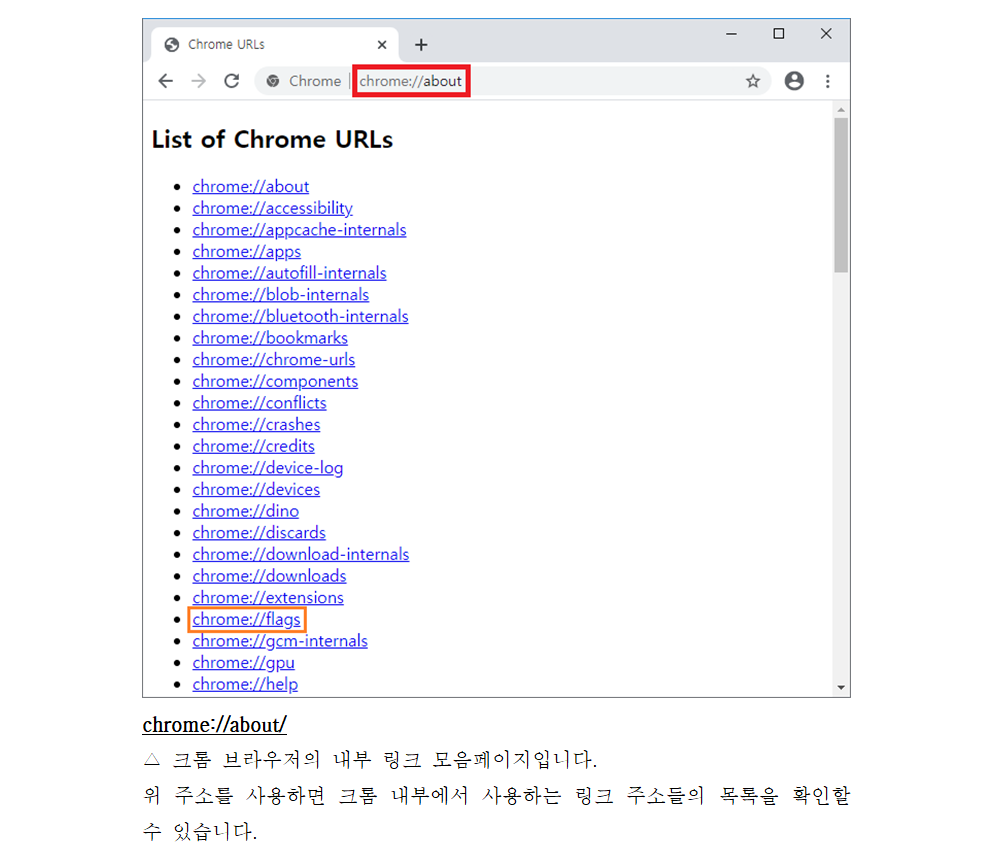Open the chrome://device-log link
Image resolution: width=992 pixels, height=858 pixels.
[268, 468]
